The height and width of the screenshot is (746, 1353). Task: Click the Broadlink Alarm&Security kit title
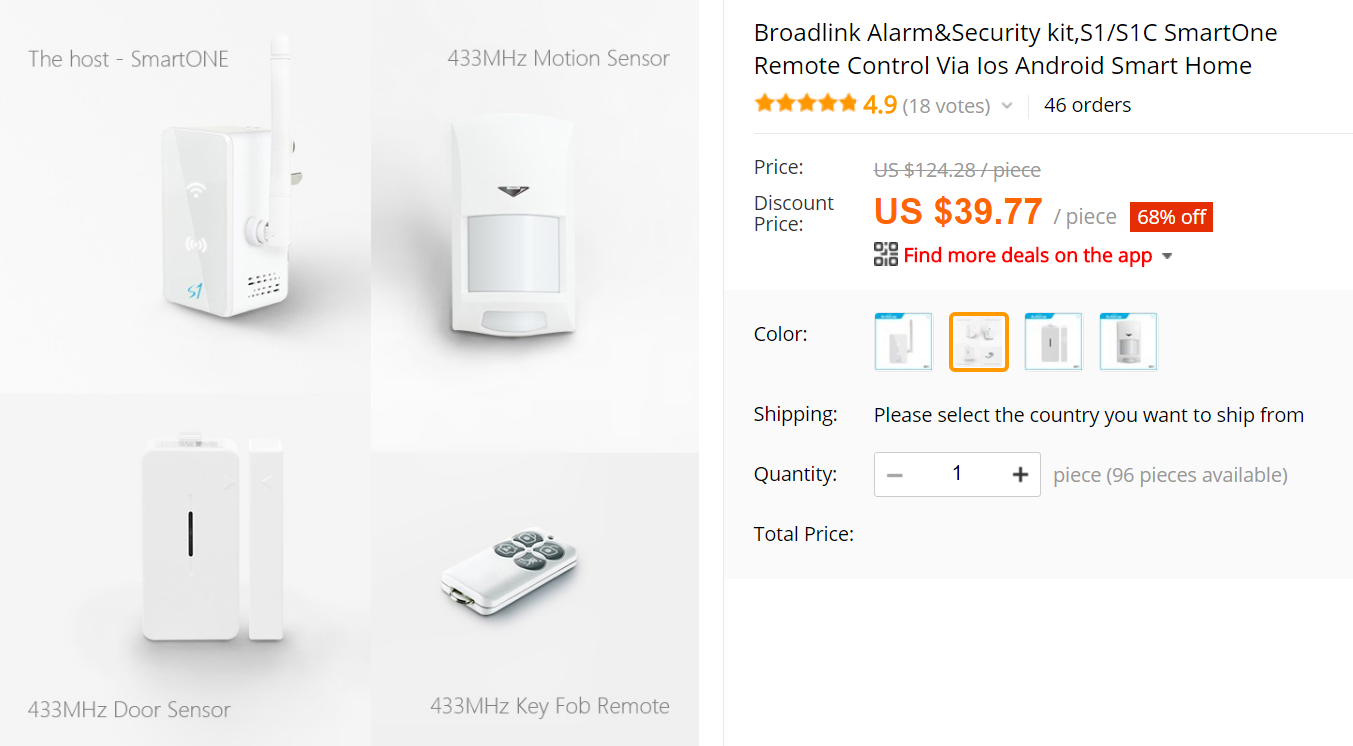coord(1015,49)
